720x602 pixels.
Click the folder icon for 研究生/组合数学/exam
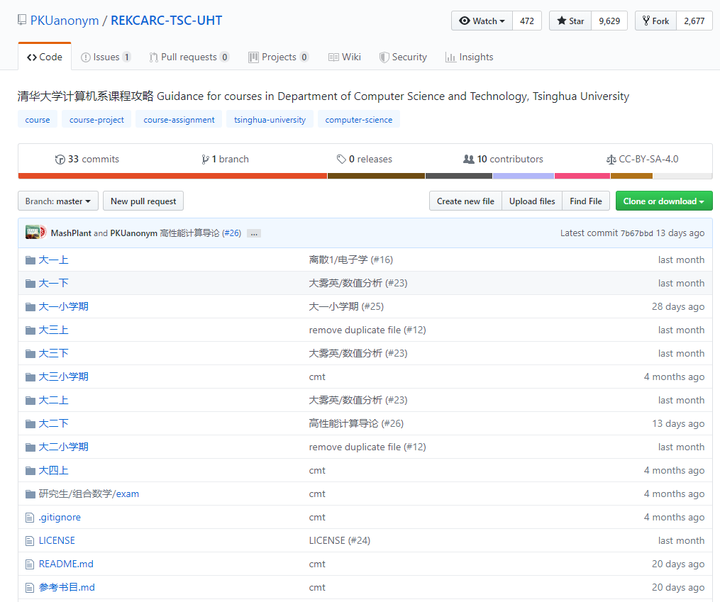tap(30, 495)
